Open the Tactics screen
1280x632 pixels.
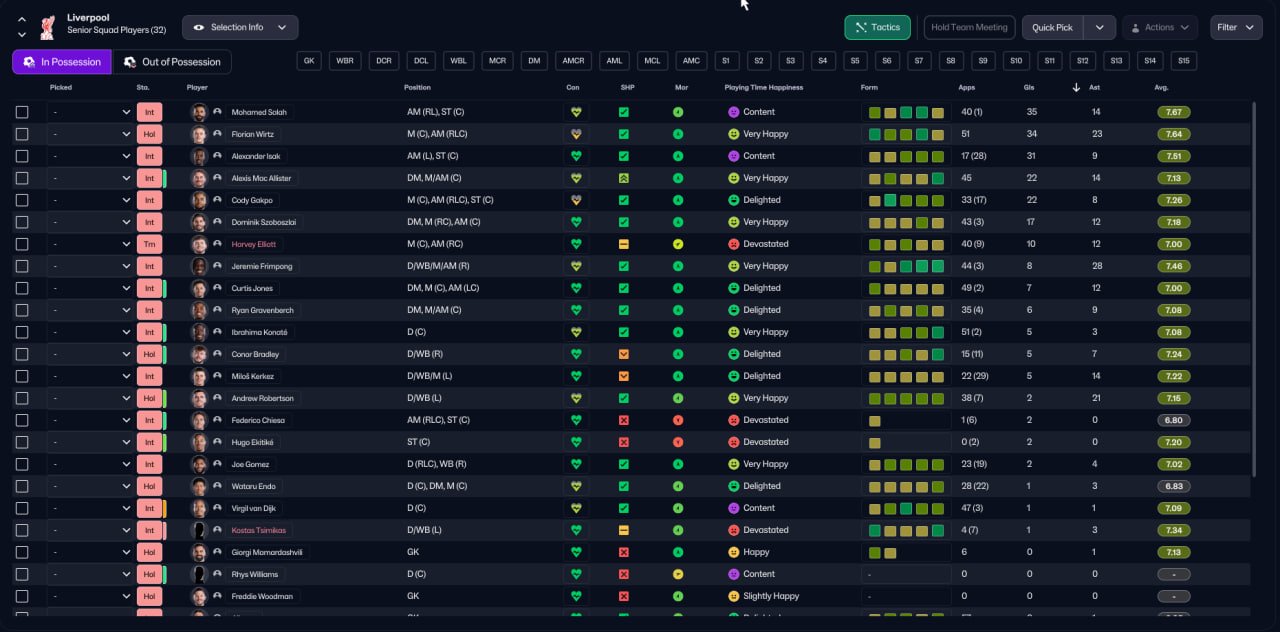[x=877, y=28]
